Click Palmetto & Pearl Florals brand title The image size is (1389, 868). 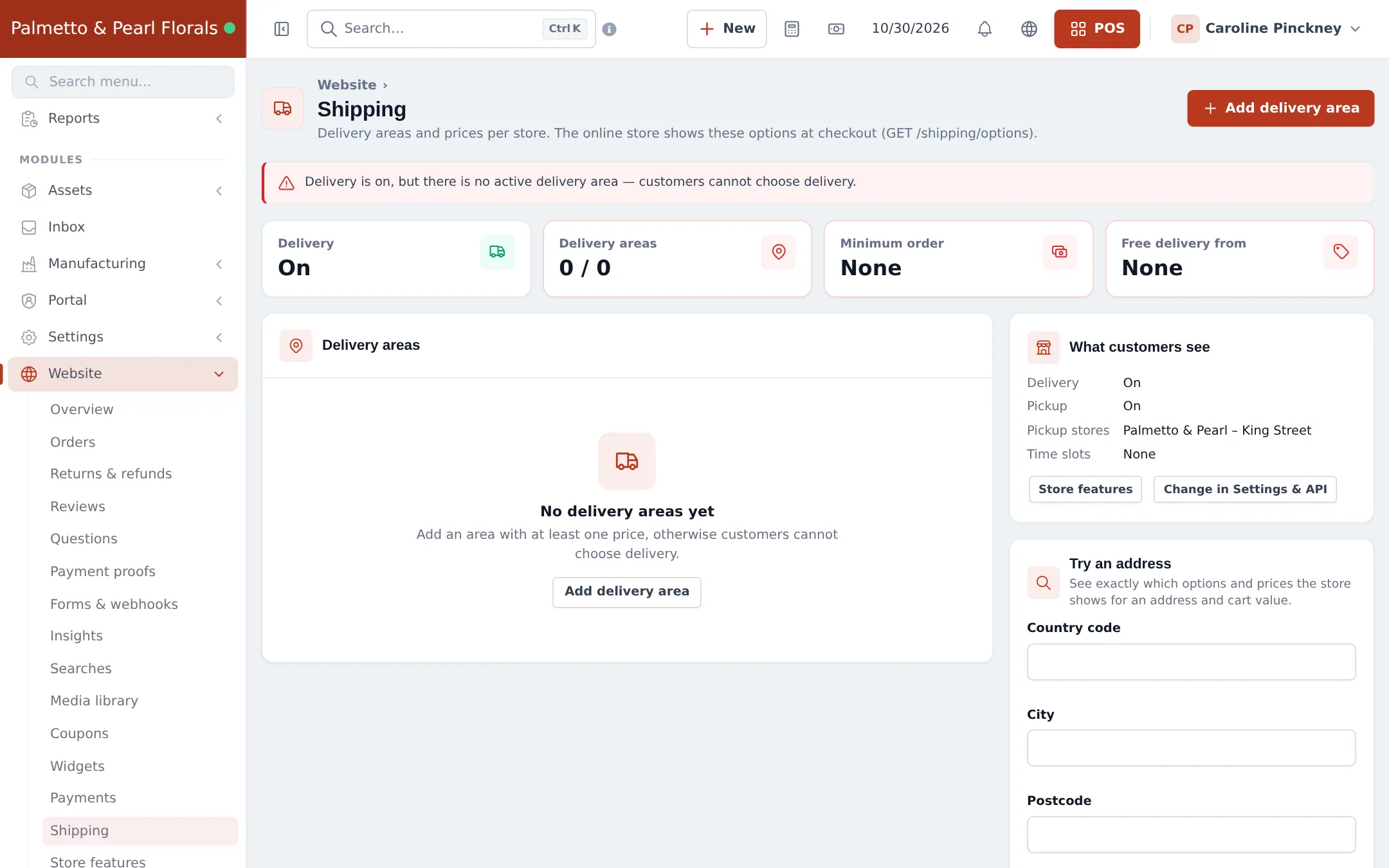[114, 28]
